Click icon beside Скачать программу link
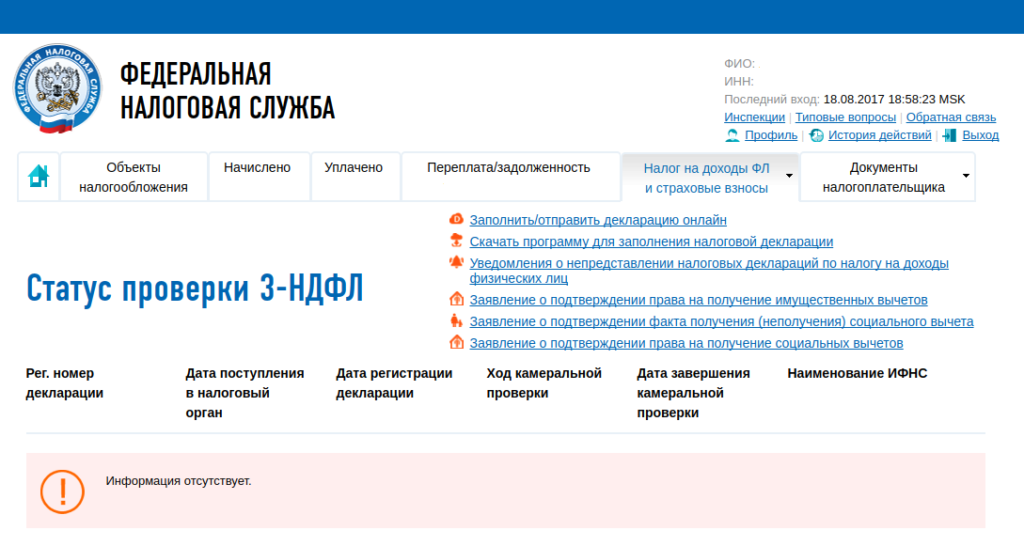This screenshot has width=1024, height=546. [x=456, y=241]
